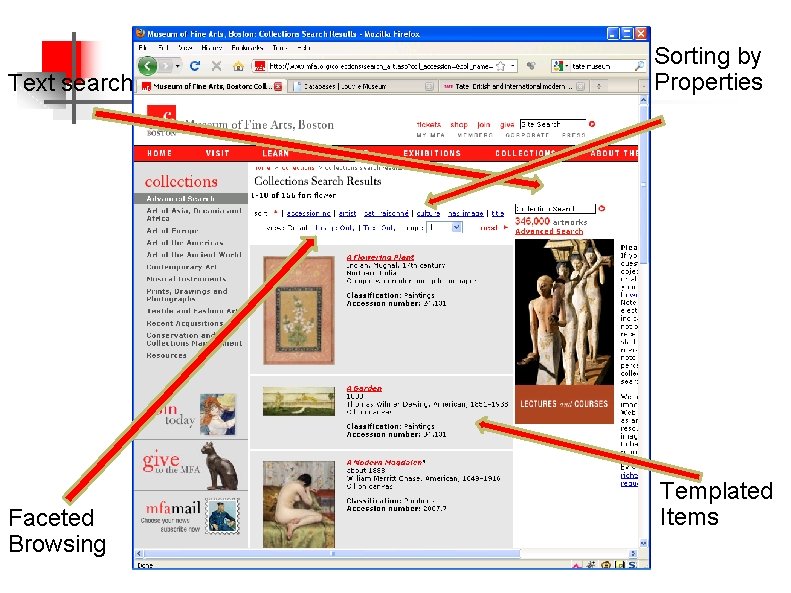
Task: Open the View menu
Action: [185, 48]
